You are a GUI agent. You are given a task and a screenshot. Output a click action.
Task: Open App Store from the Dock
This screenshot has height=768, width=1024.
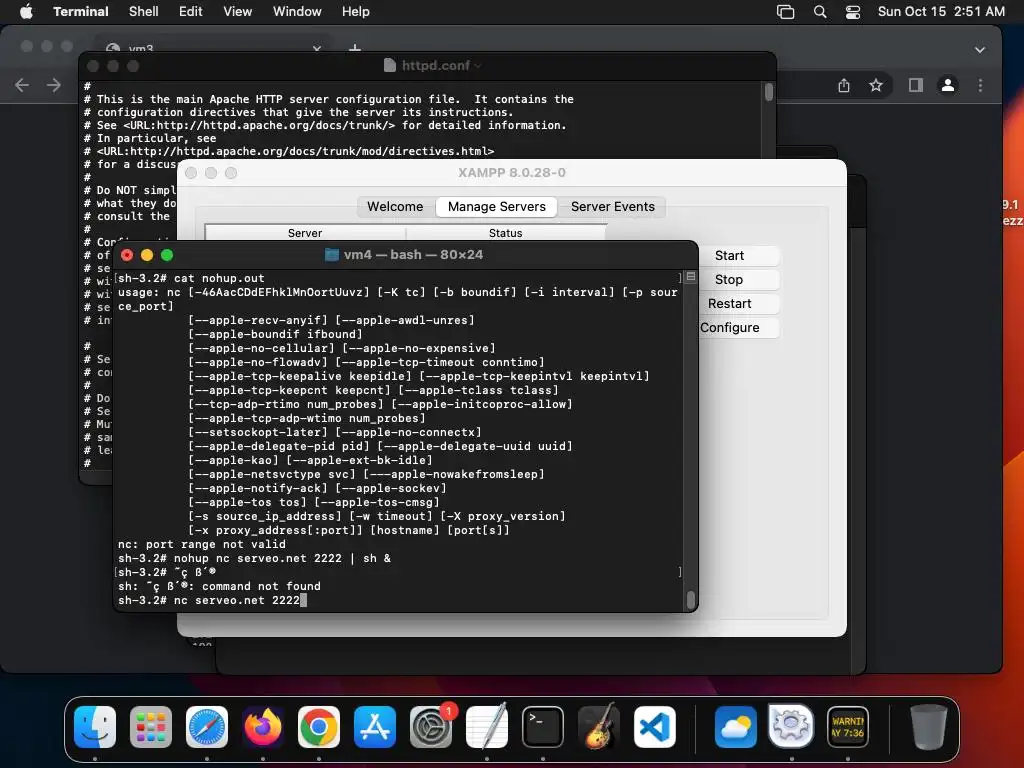(x=375, y=727)
